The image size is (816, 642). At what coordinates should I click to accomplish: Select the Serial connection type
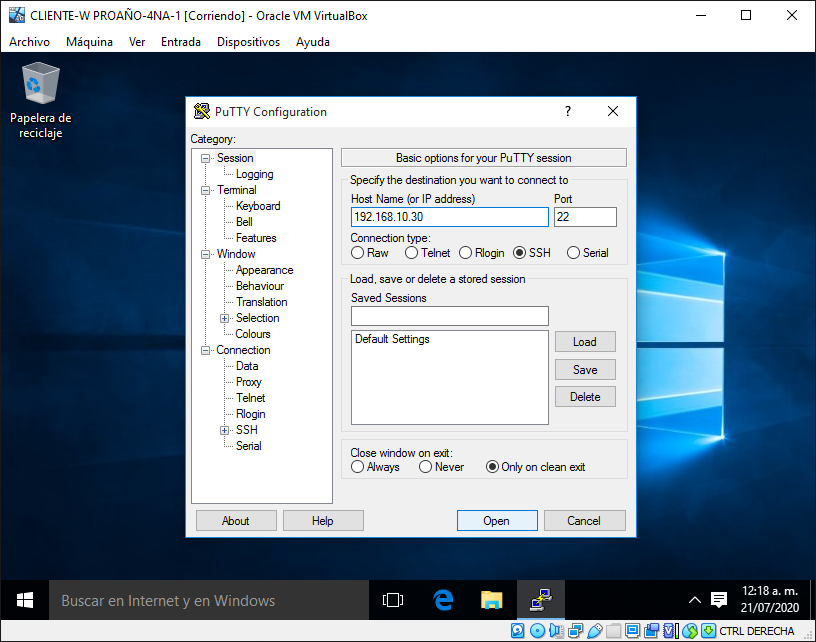[573, 253]
